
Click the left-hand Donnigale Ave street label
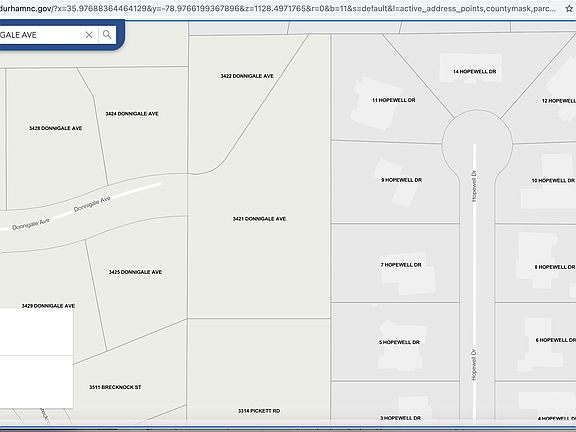pos(31,224)
